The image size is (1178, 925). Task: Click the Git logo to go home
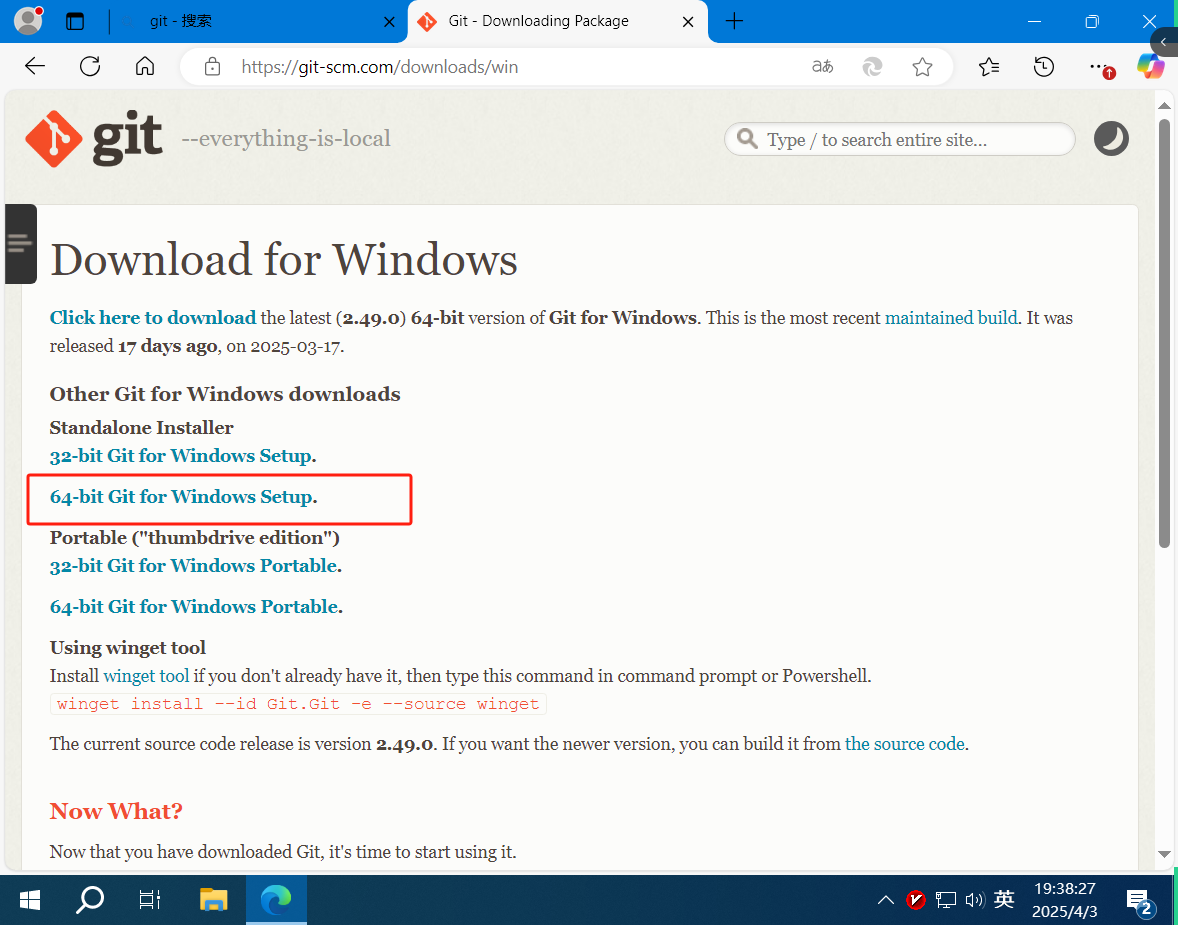click(x=94, y=139)
